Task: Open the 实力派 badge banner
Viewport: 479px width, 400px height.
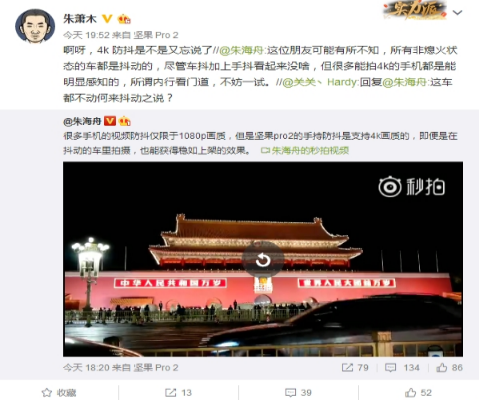Action: pos(415,10)
